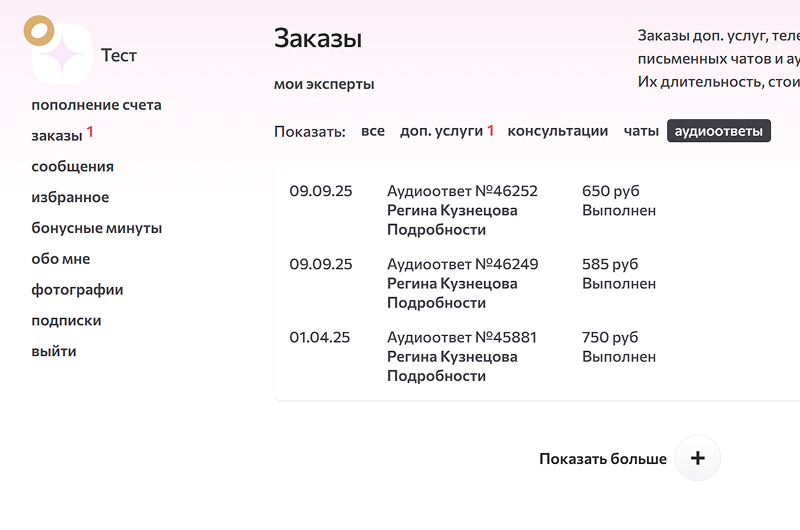
Task: Open подписки in the sidebar
Action: click(66, 321)
